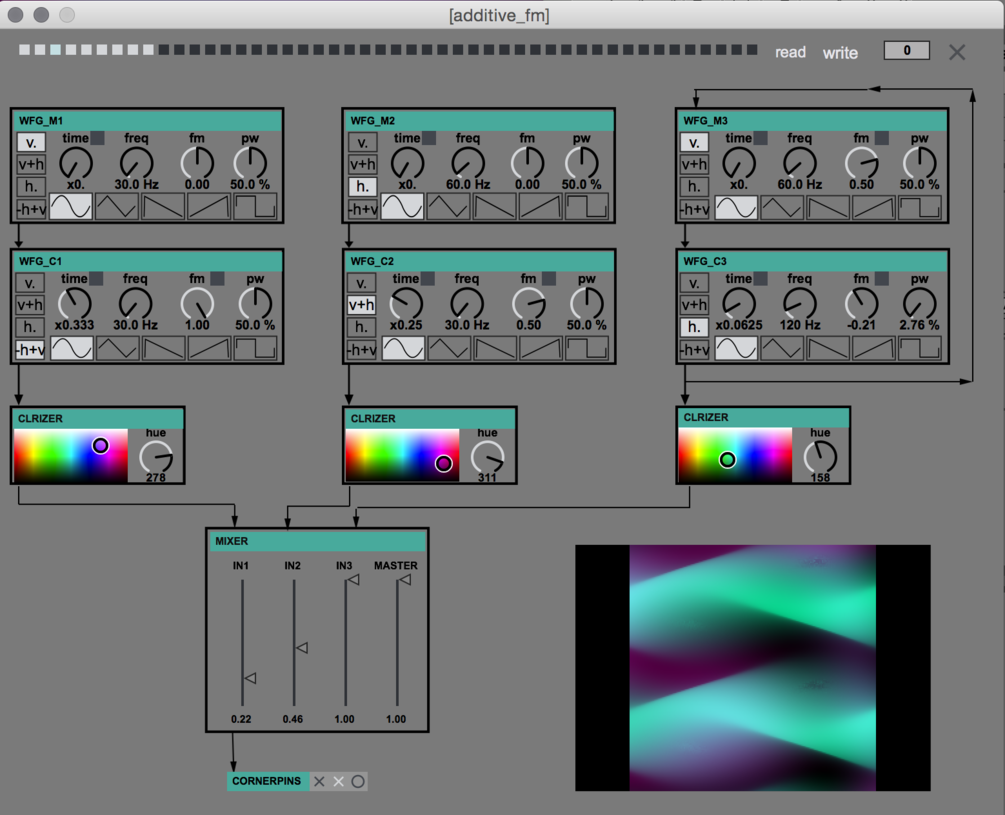
Task: Click the first X icon next to CORNERPINS
Action: pos(319,781)
